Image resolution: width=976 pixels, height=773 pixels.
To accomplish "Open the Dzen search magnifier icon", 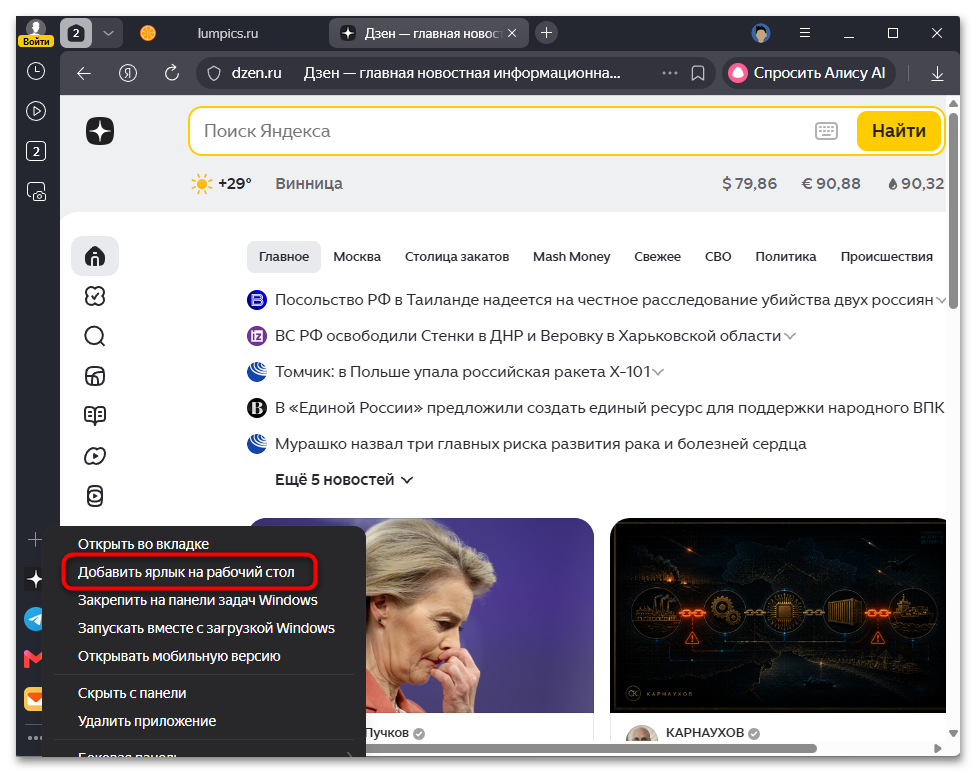I will coord(95,336).
